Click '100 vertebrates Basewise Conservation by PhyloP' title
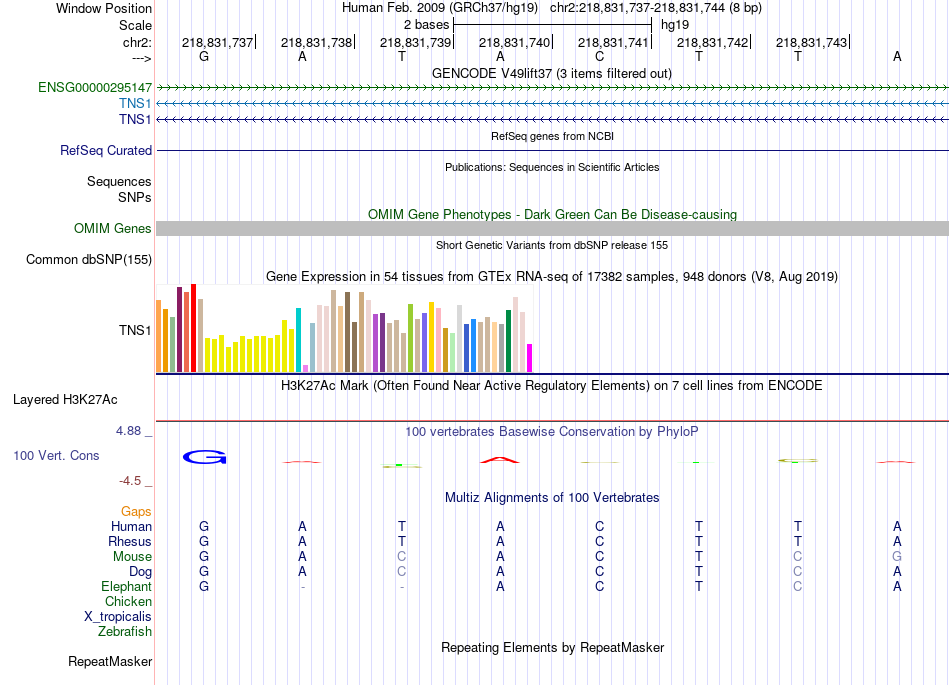Screen dimensions: 950x685 tap(551, 431)
